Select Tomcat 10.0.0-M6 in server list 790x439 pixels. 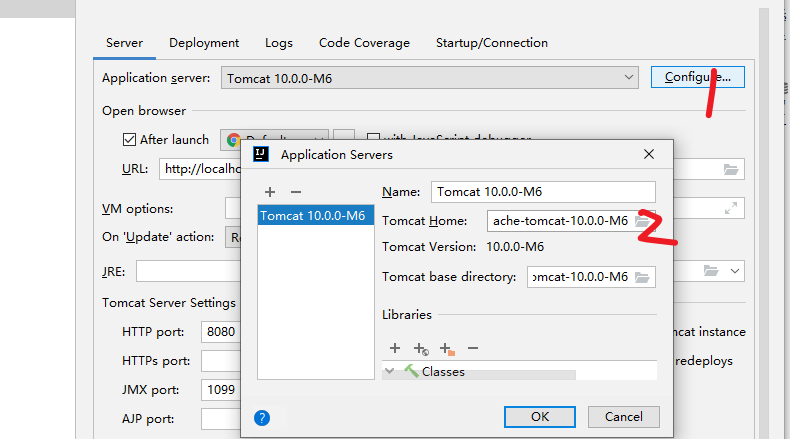pos(315,216)
